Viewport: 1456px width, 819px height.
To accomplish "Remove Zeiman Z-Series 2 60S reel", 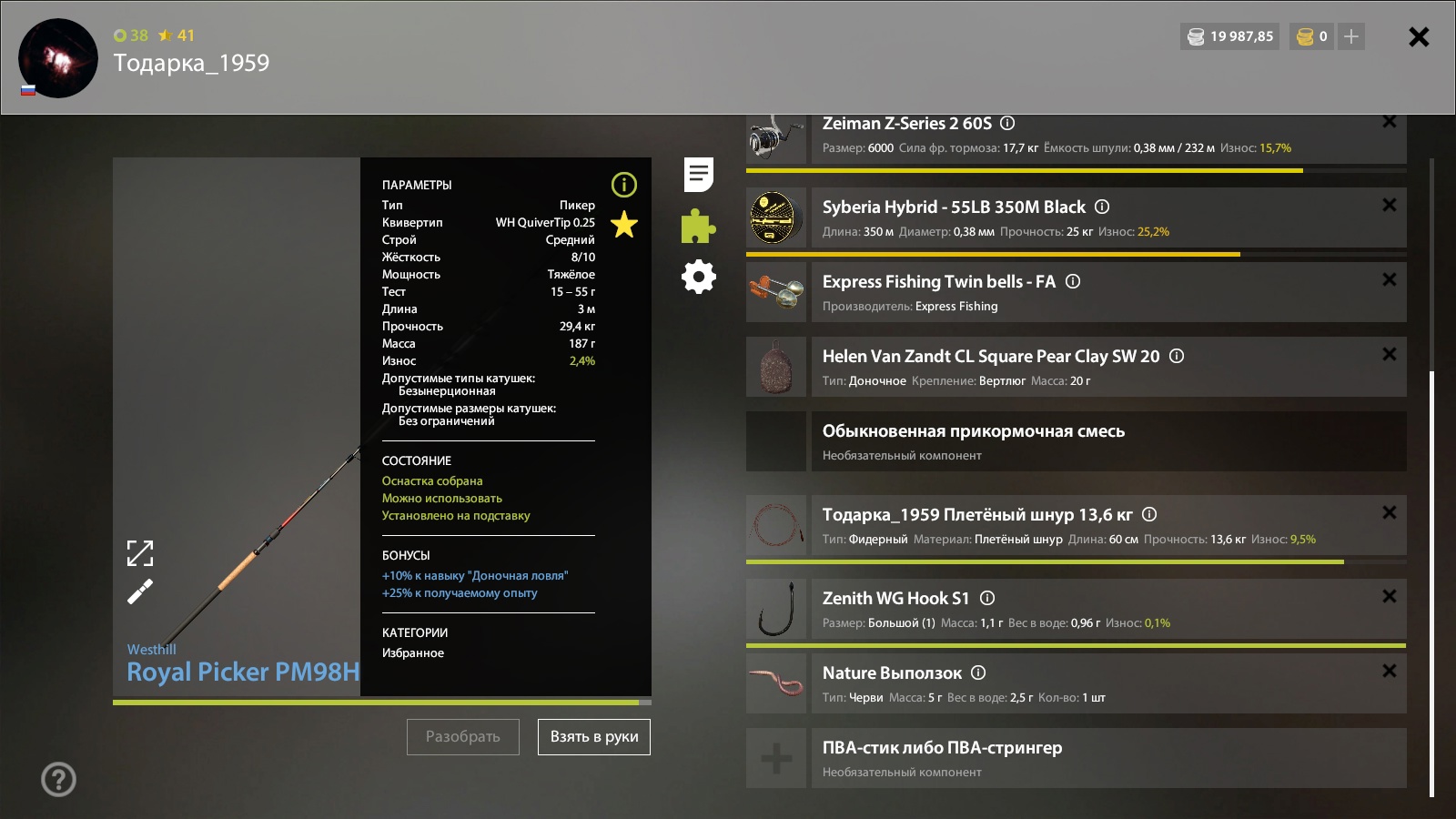I will [1390, 122].
